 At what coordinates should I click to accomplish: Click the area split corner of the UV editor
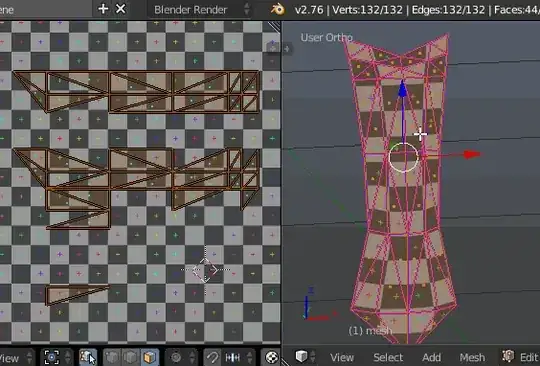click(274, 27)
